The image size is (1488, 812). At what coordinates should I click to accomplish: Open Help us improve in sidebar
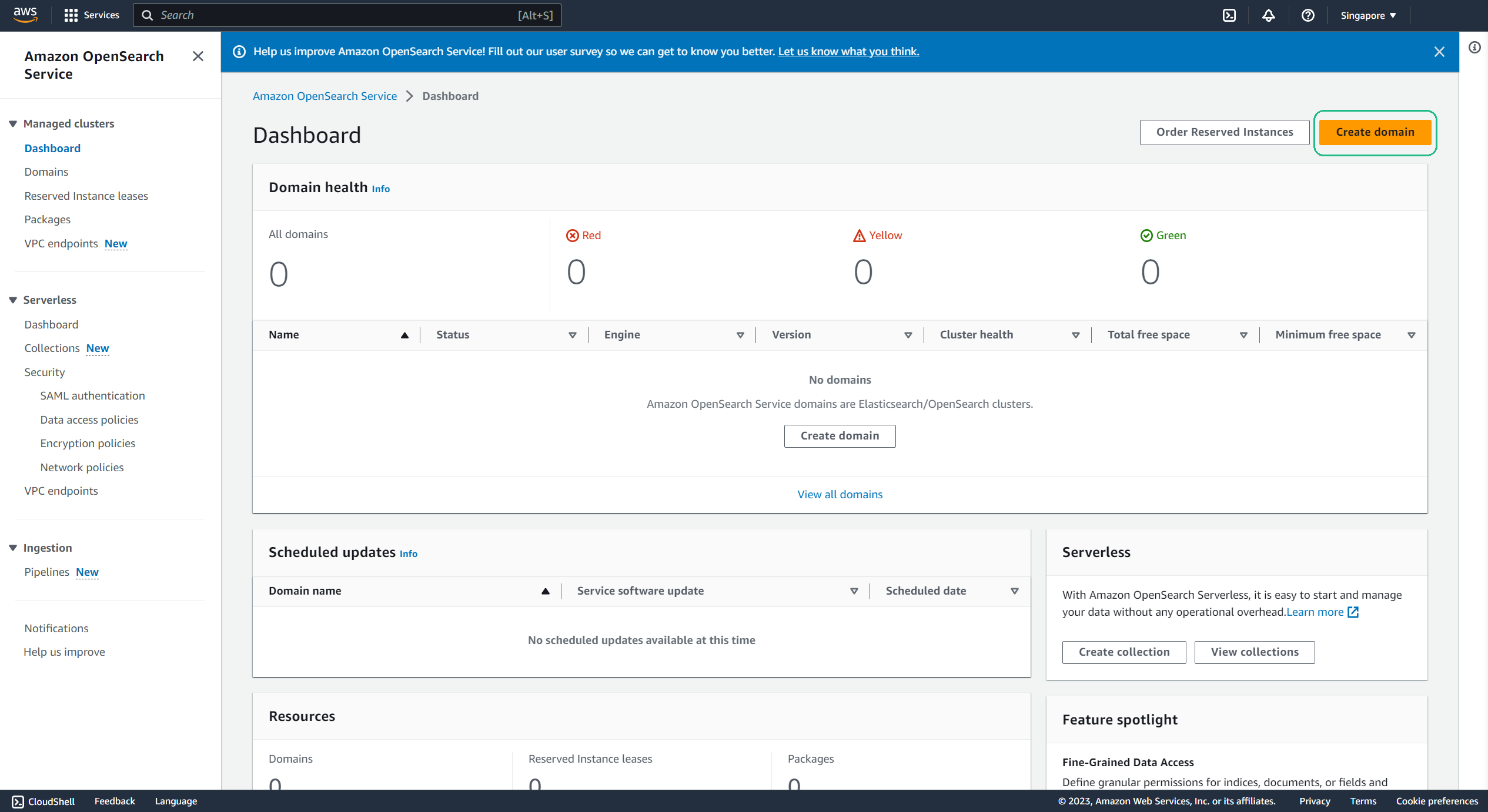[x=64, y=652]
